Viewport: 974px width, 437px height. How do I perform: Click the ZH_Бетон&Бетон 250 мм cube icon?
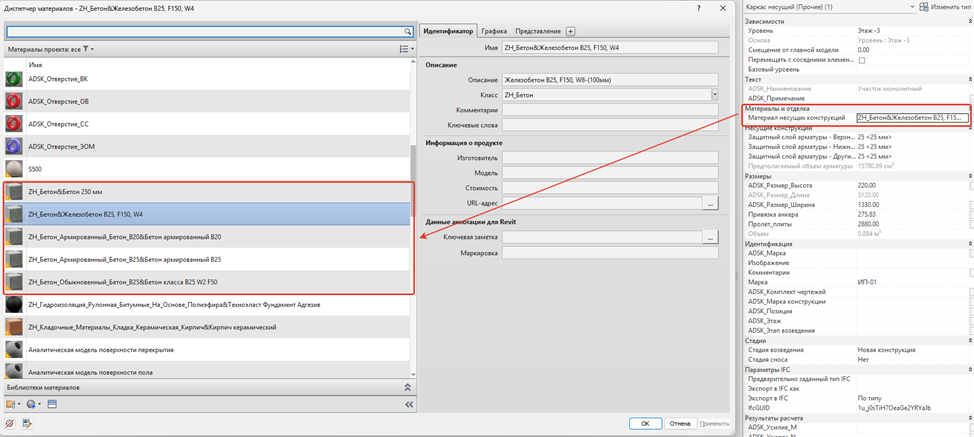click(x=14, y=191)
